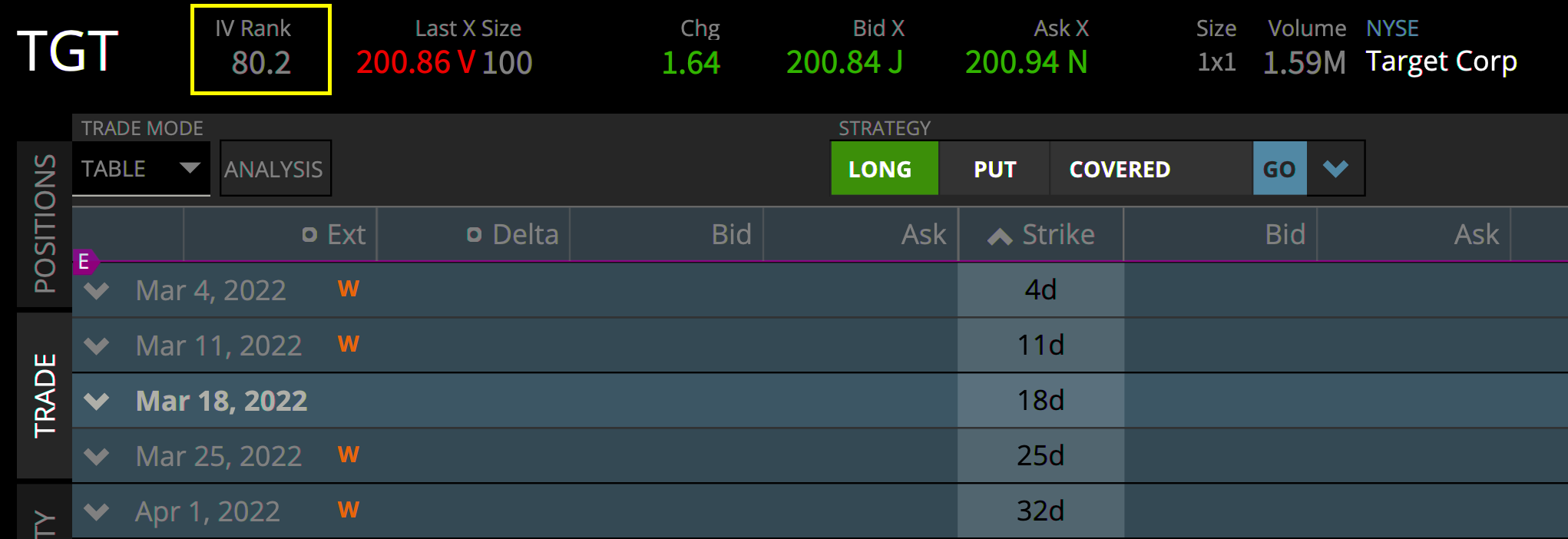Click the purple E earnings marker
1568x539 pixels.
tap(84, 262)
